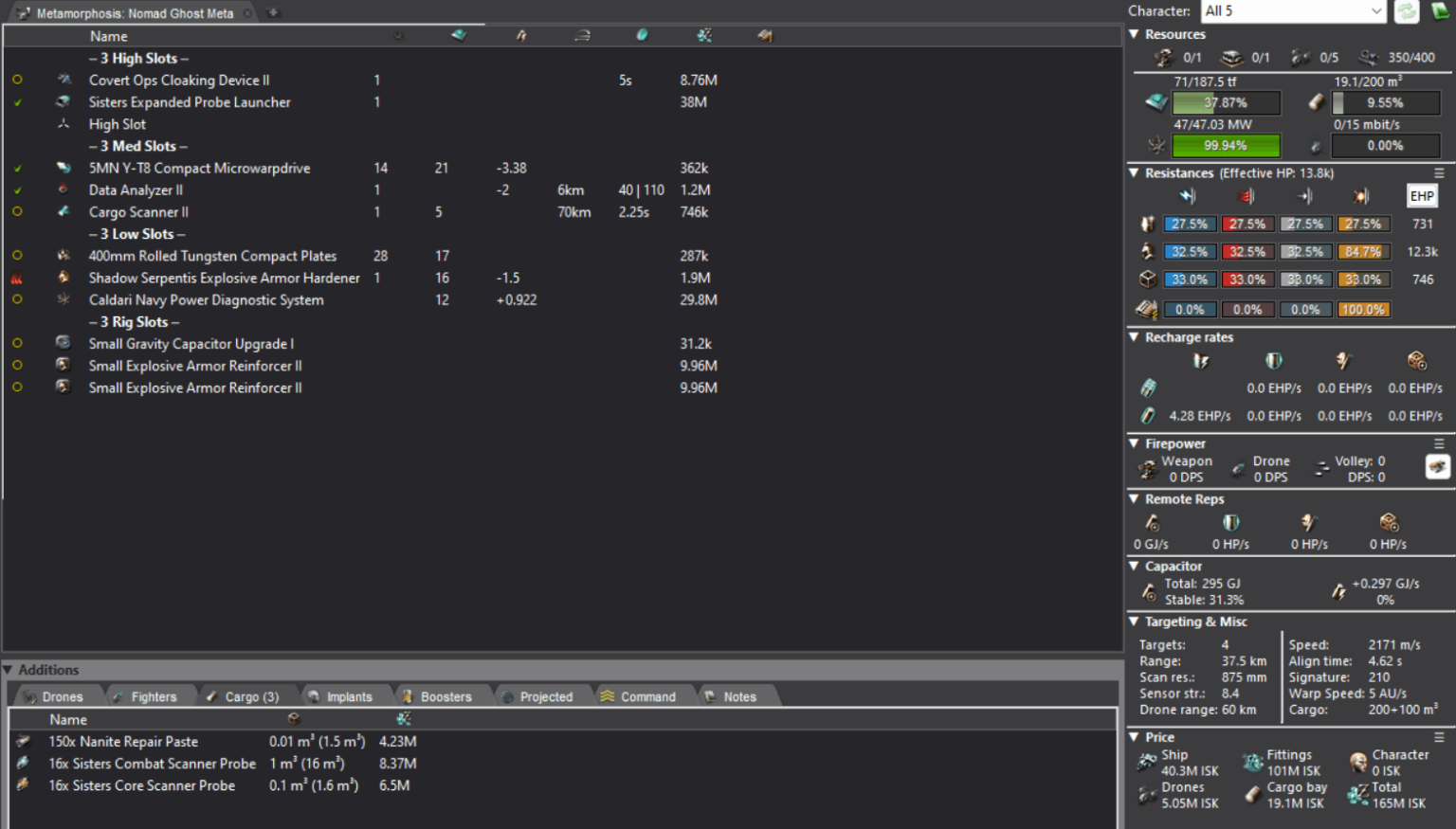Screen dimensions: 1456x829
Task: Toggle state of Shadow Serpentis Explosive Armor Hardener
Action: pos(17,279)
